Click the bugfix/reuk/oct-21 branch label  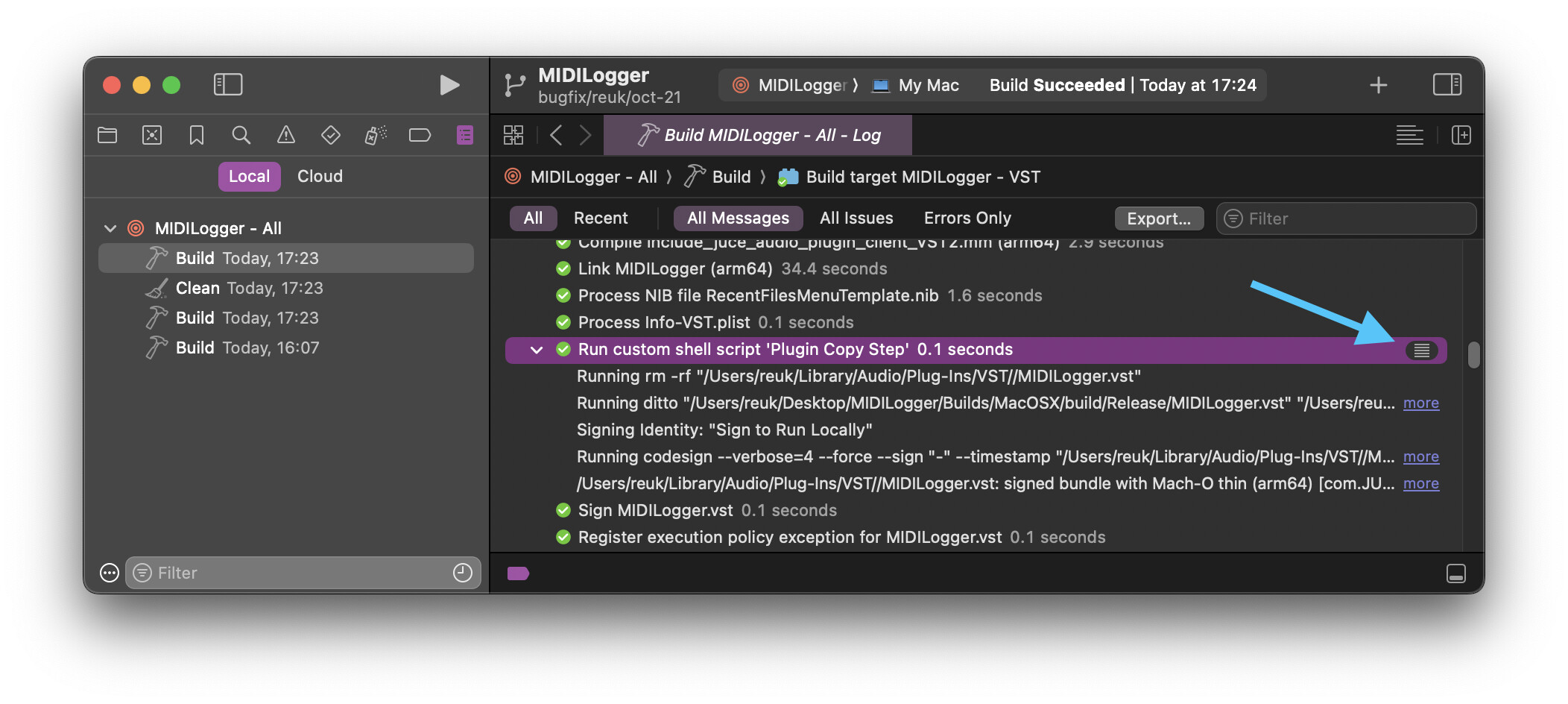click(x=609, y=97)
